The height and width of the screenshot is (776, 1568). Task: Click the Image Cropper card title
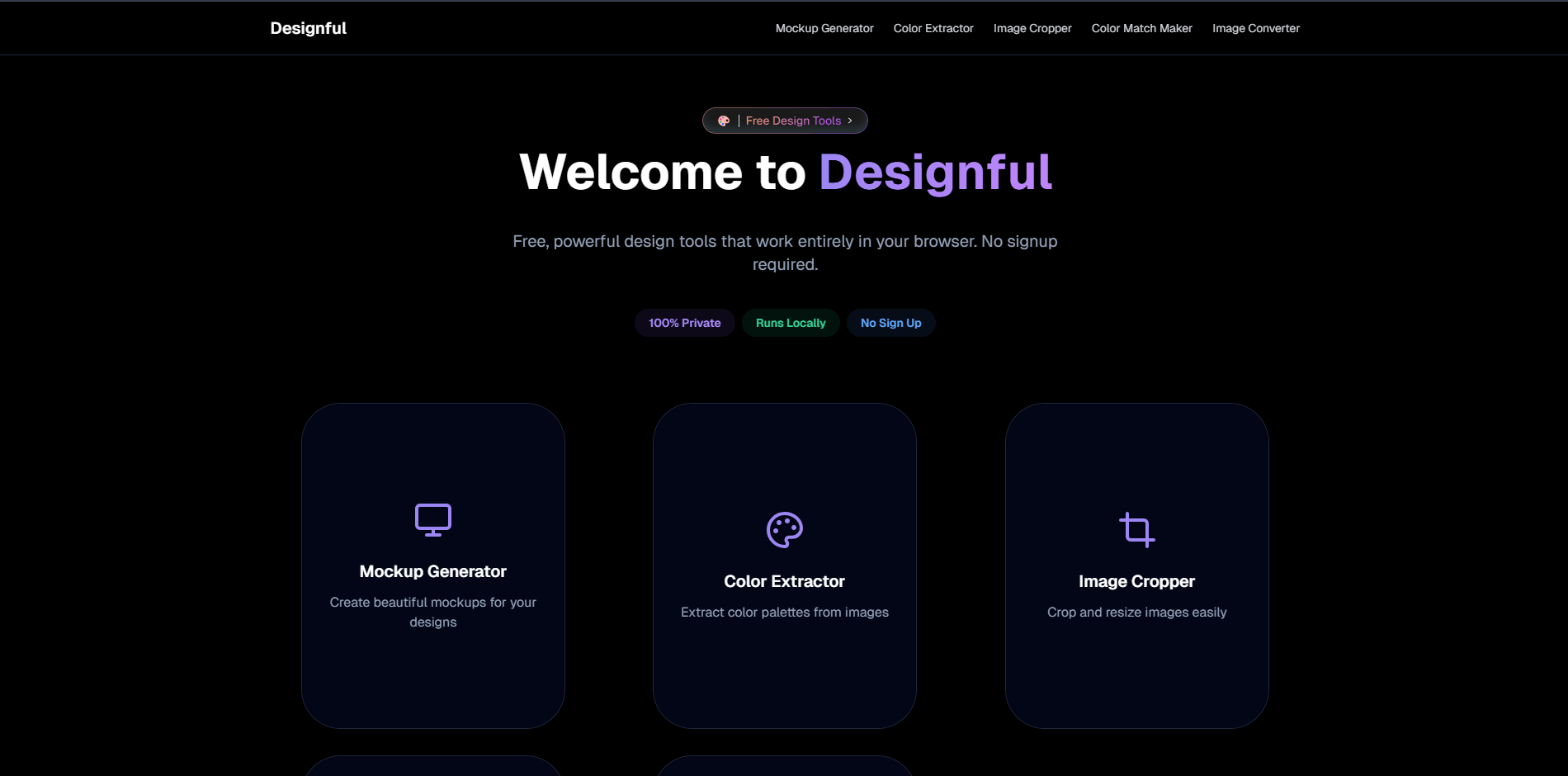tap(1136, 581)
